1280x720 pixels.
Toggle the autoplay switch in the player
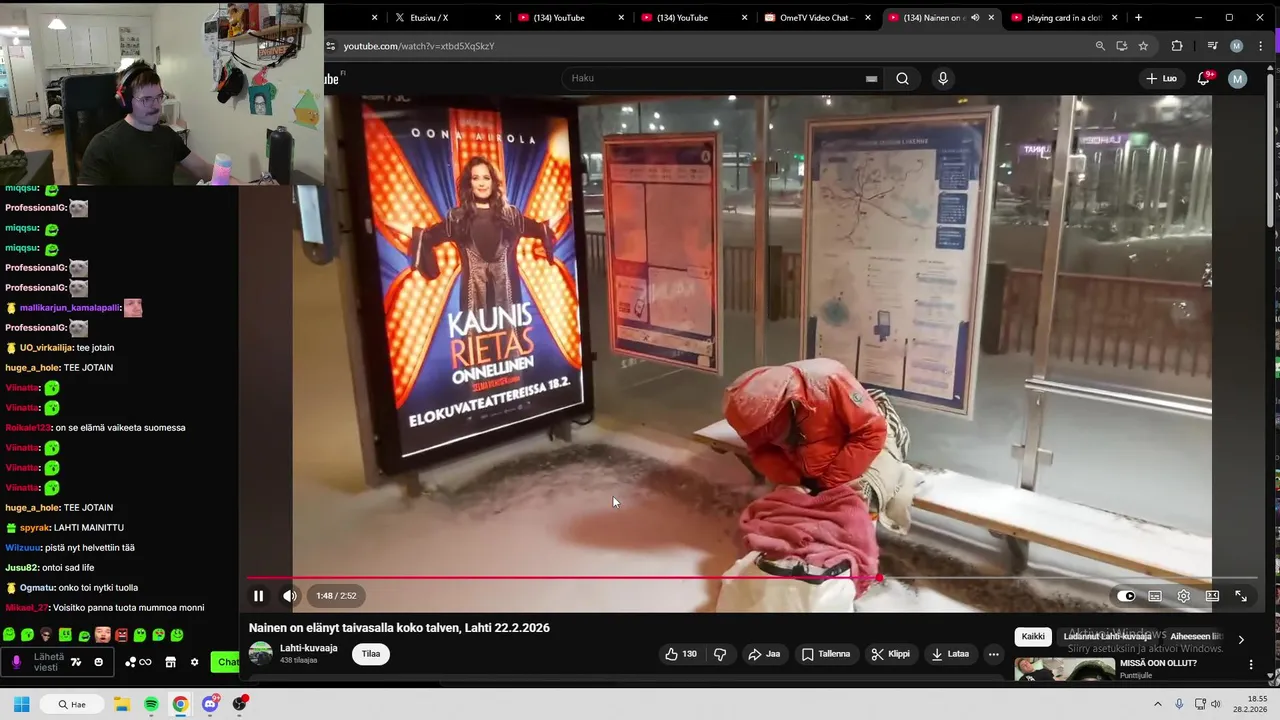[x=1127, y=596]
